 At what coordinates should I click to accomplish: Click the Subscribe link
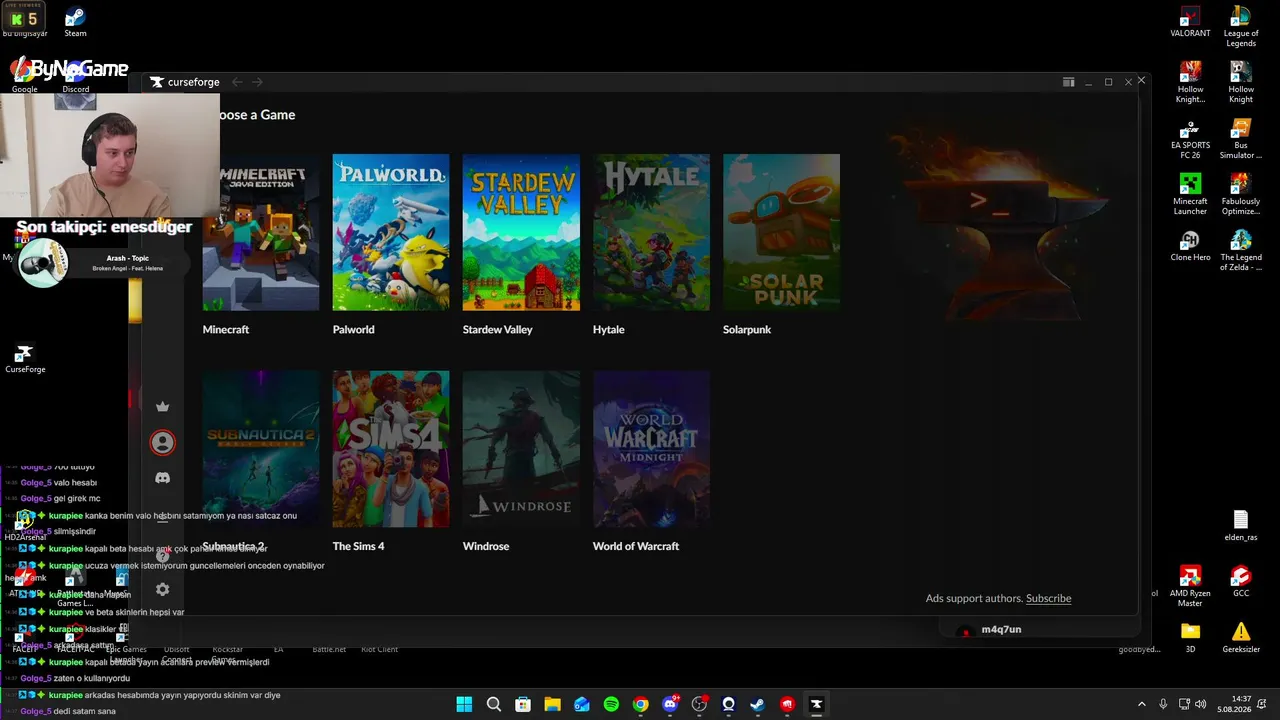[x=1048, y=598]
